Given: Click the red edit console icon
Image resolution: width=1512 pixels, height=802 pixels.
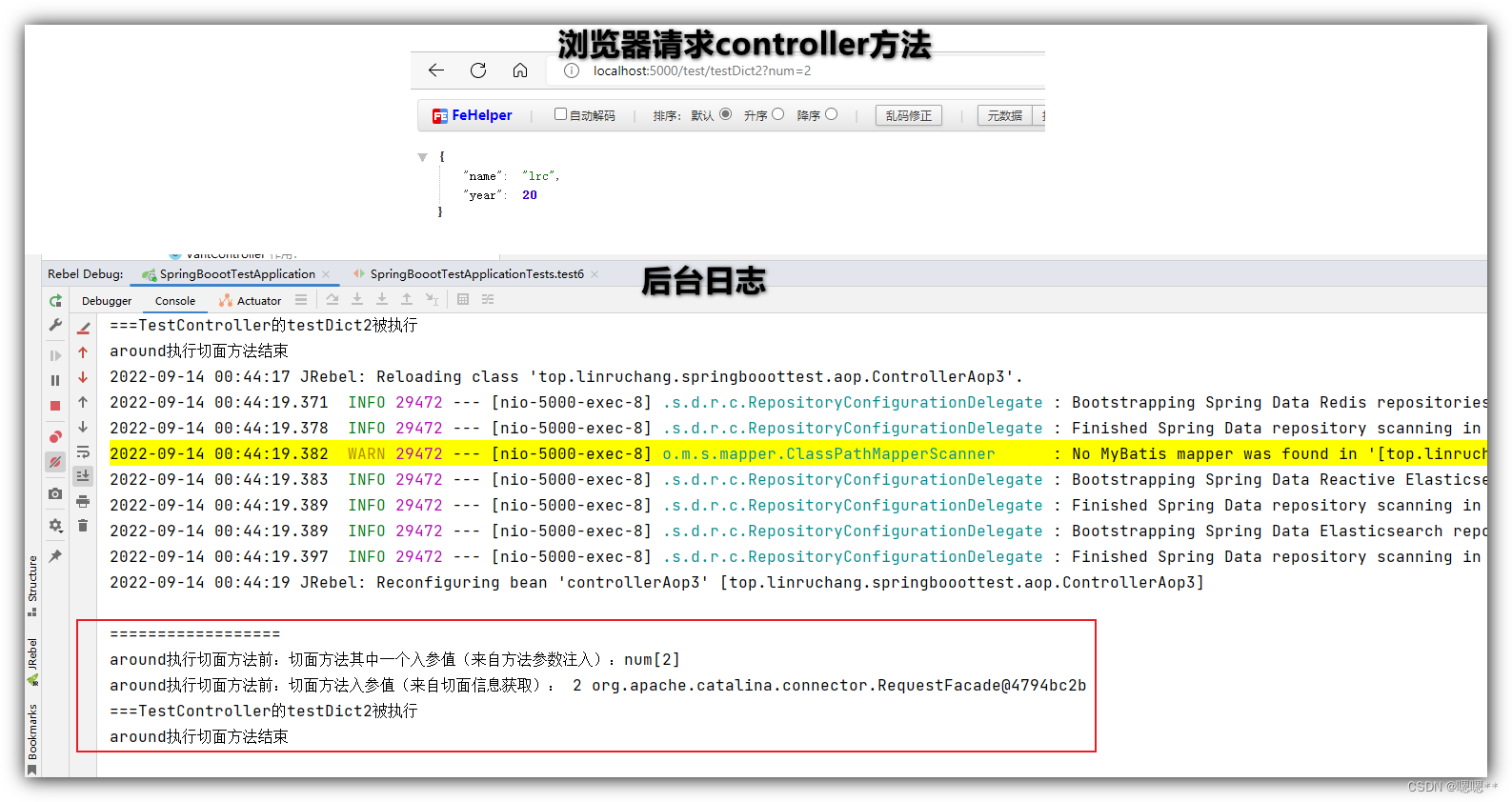Looking at the screenshot, I should point(83,328).
